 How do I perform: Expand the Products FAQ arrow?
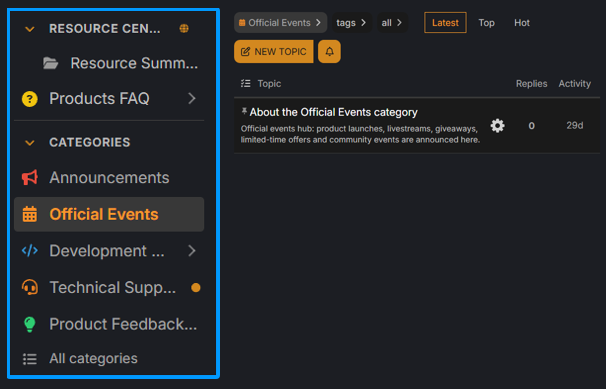point(192,99)
